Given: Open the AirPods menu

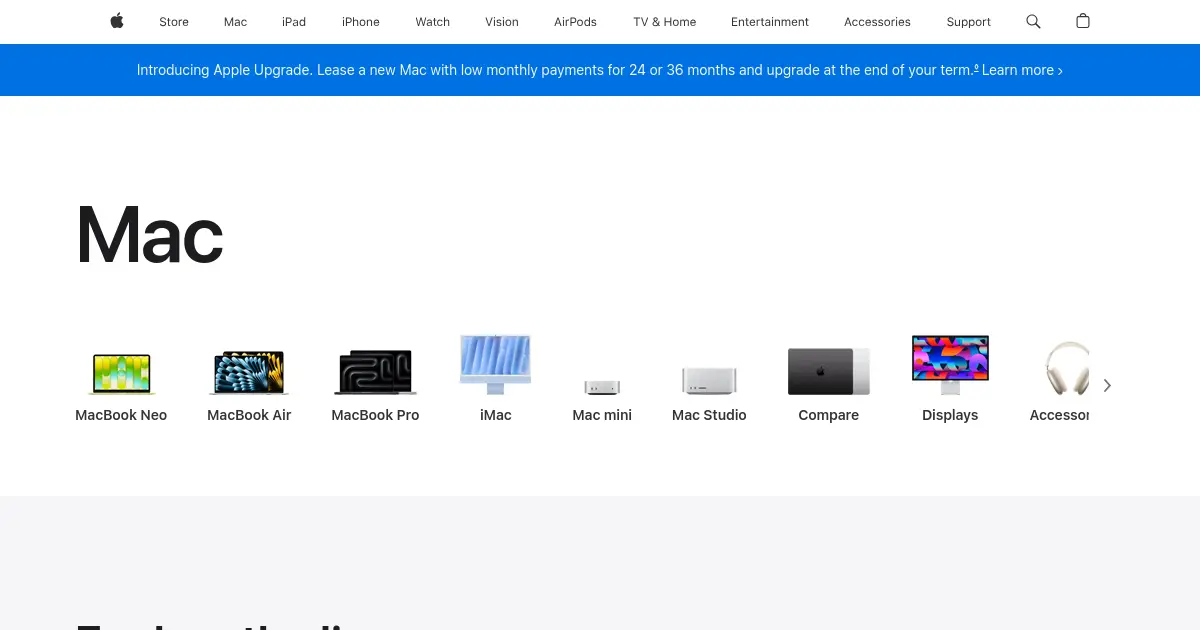Looking at the screenshot, I should point(575,22).
